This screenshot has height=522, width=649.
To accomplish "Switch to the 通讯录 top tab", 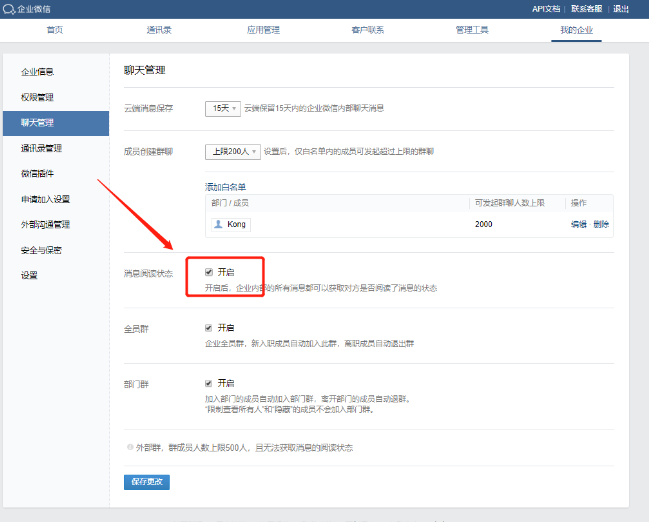I will tap(159, 30).
